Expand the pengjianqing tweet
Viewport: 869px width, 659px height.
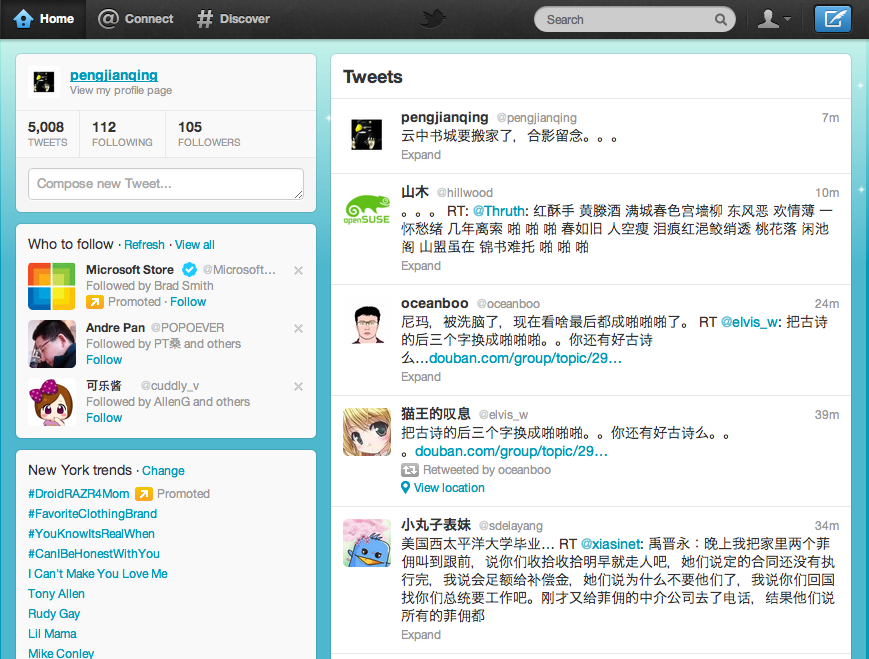click(421, 155)
